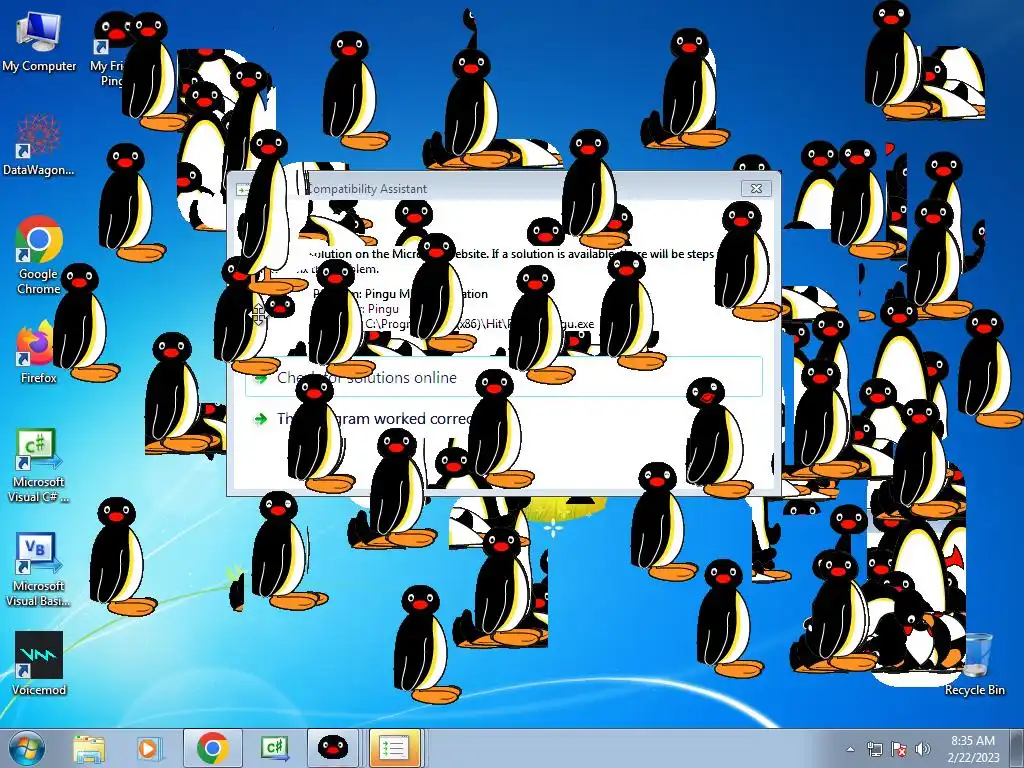This screenshot has height=768, width=1024.
Task: Show hidden tray icons arrow
Action: click(850, 749)
